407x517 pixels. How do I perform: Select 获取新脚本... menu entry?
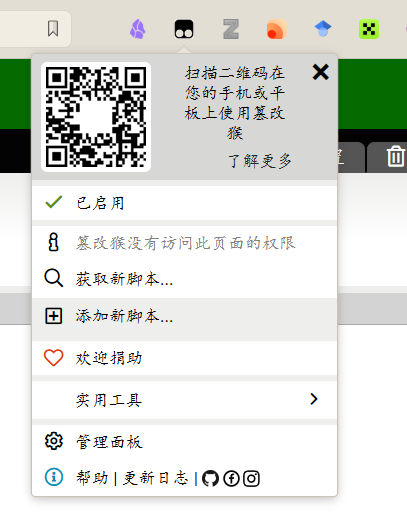(184, 279)
